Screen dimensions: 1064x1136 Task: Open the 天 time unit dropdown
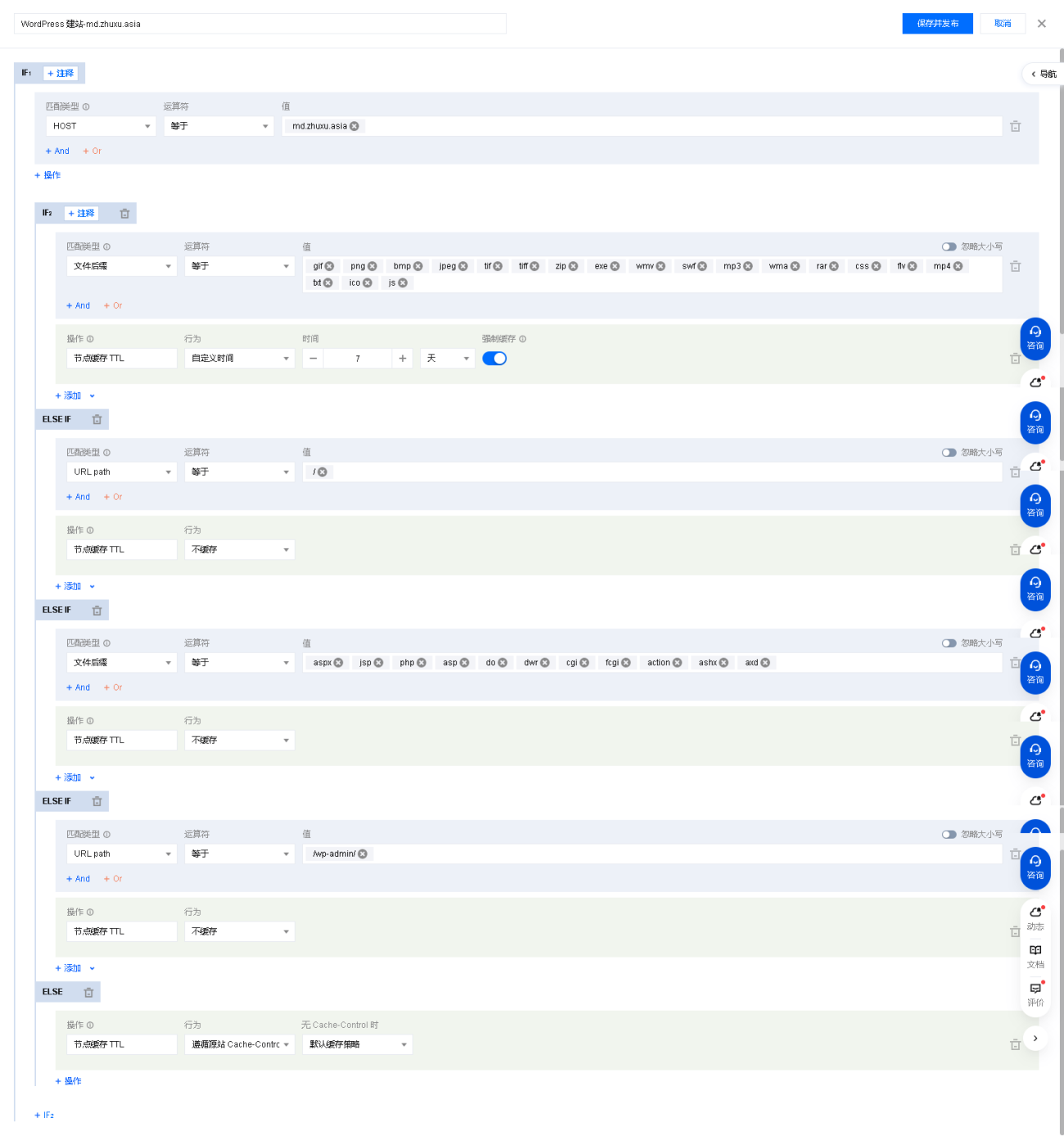tap(447, 358)
